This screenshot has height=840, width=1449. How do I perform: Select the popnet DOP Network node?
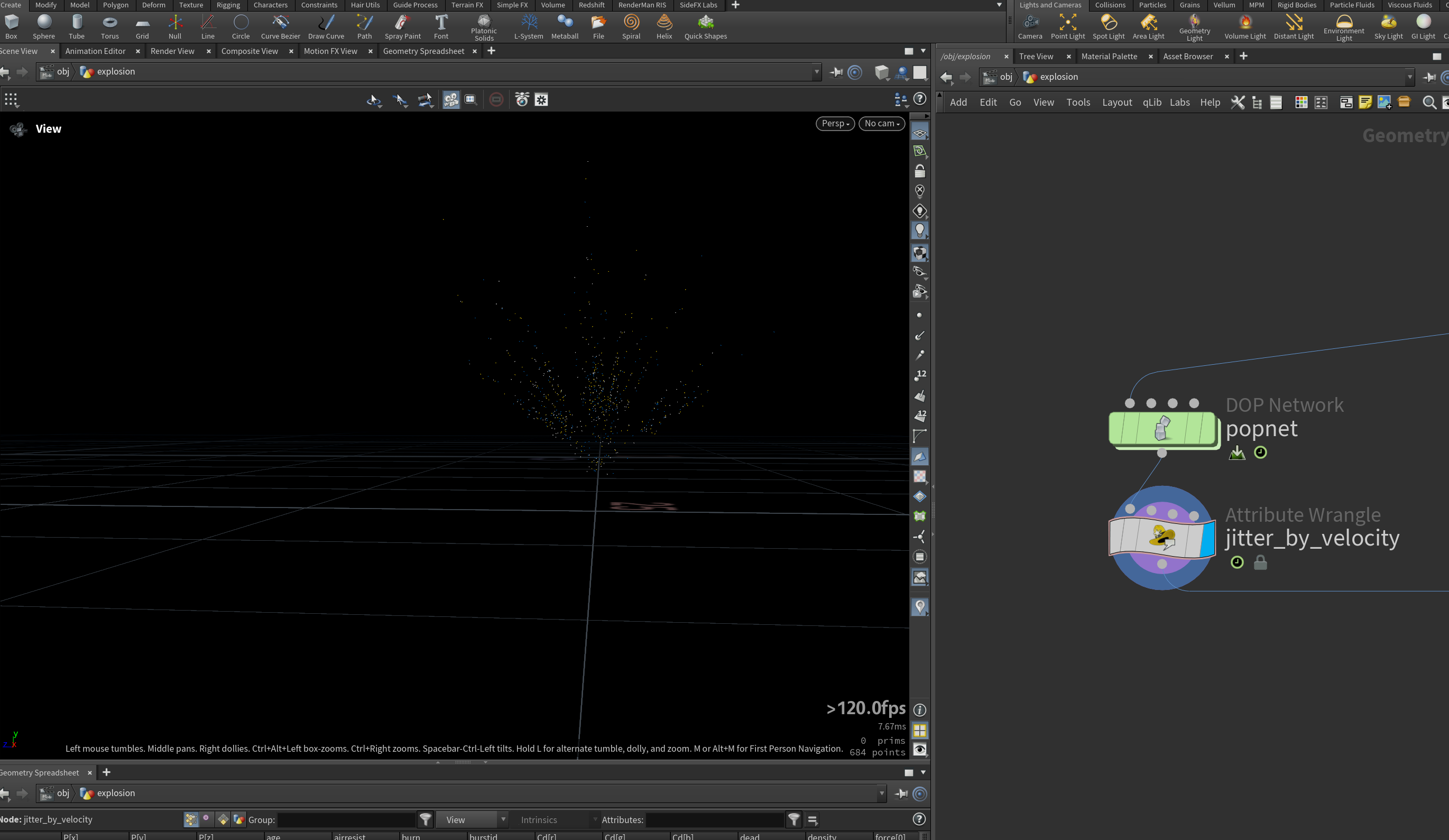[x=1161, y=428]
